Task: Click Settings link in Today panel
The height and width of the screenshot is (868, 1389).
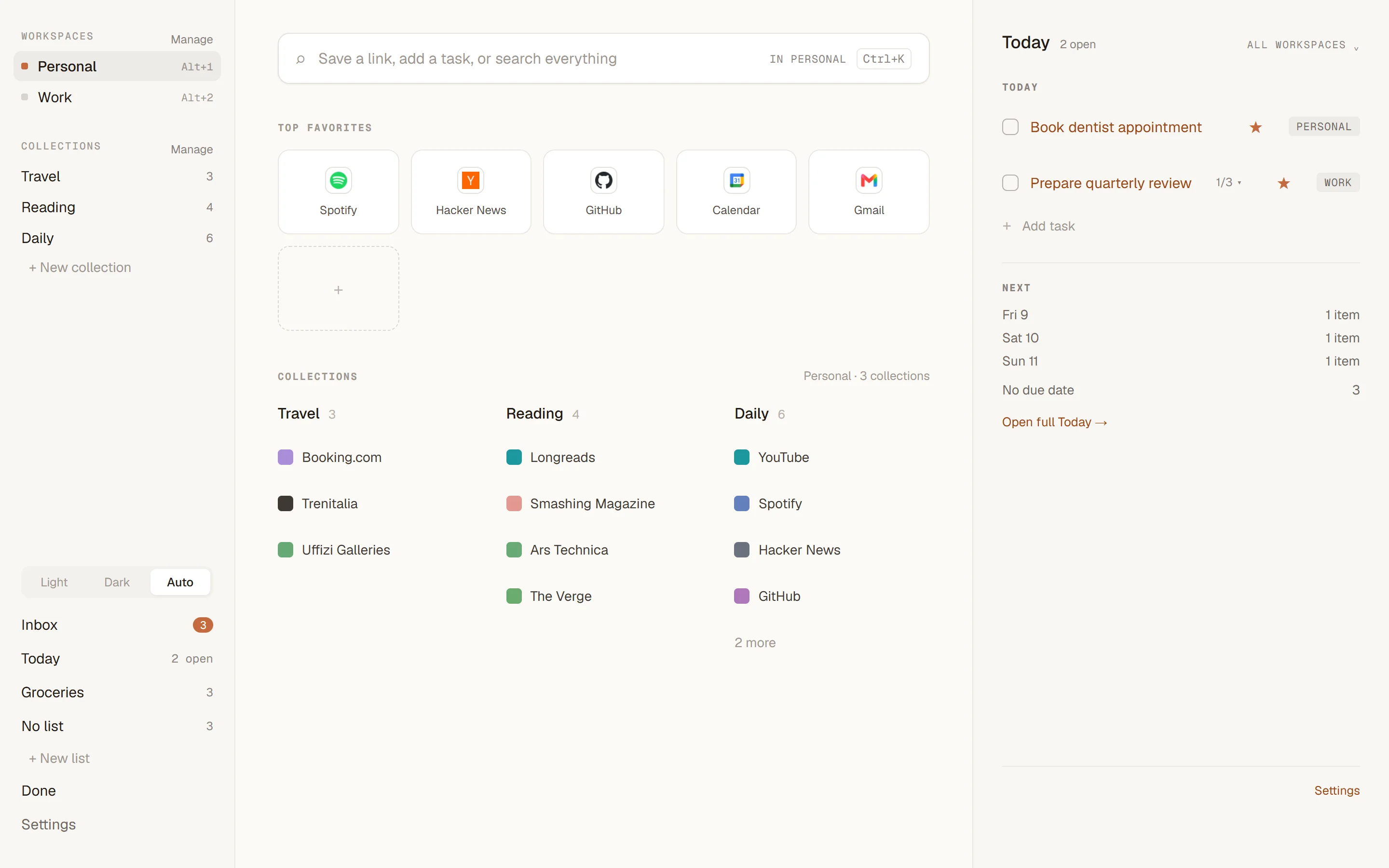Action: [1337, 790]
